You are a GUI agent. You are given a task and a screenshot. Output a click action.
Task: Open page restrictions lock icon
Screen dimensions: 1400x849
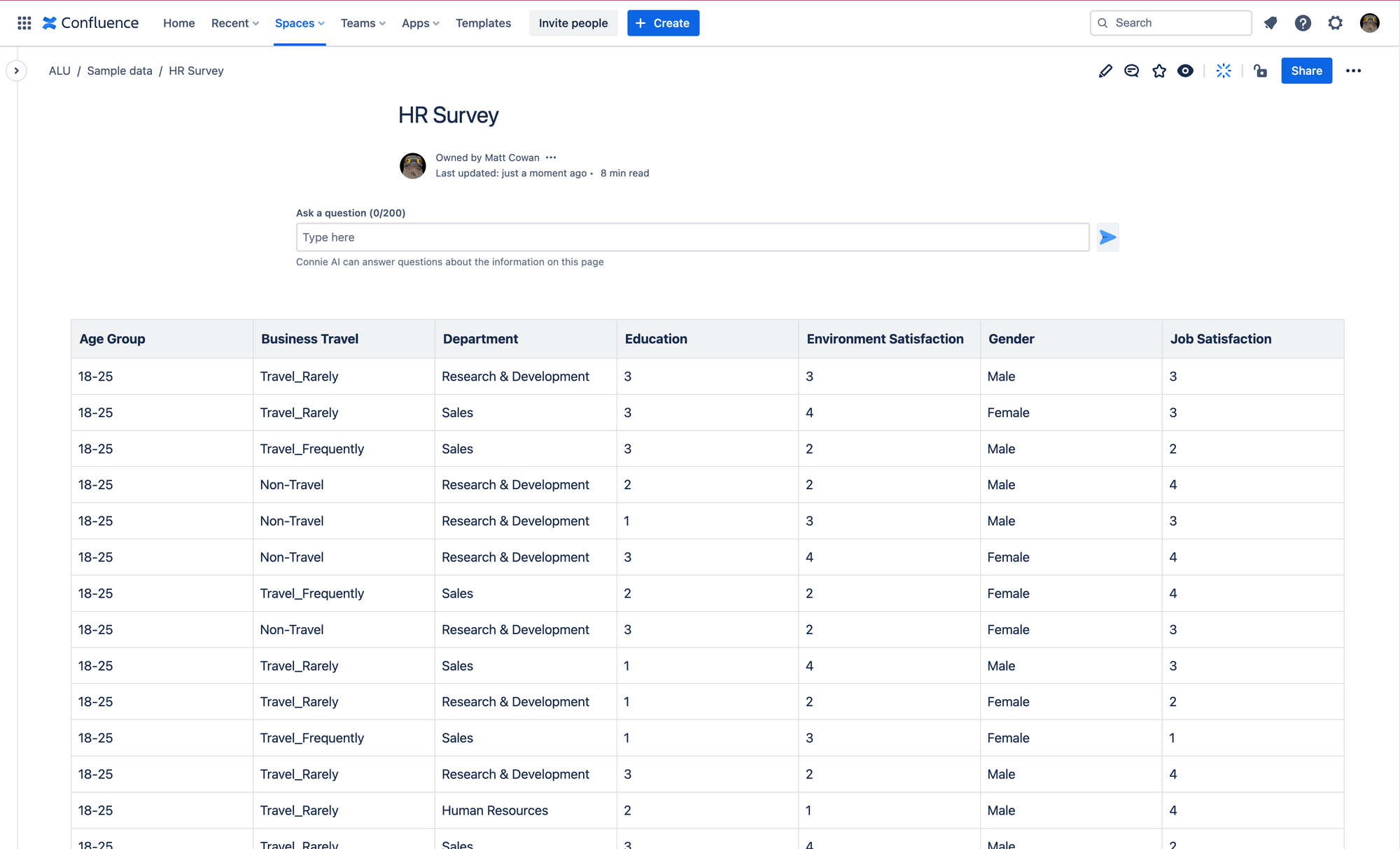(1261, 71)
